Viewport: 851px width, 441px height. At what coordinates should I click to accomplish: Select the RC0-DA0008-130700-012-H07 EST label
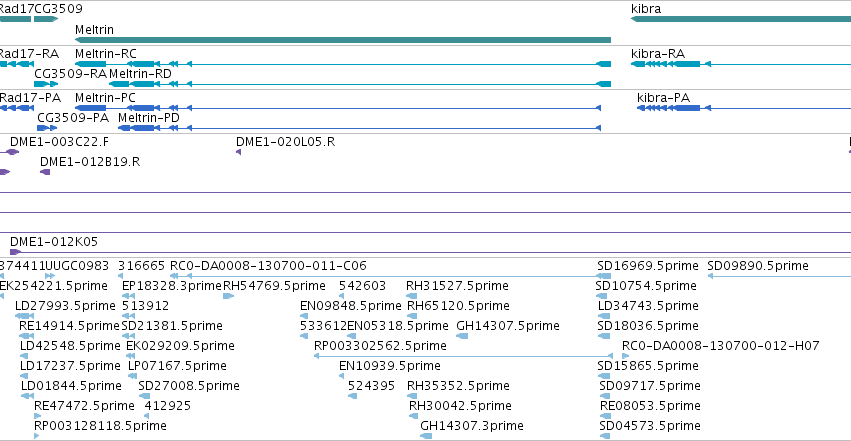[721, 346]
